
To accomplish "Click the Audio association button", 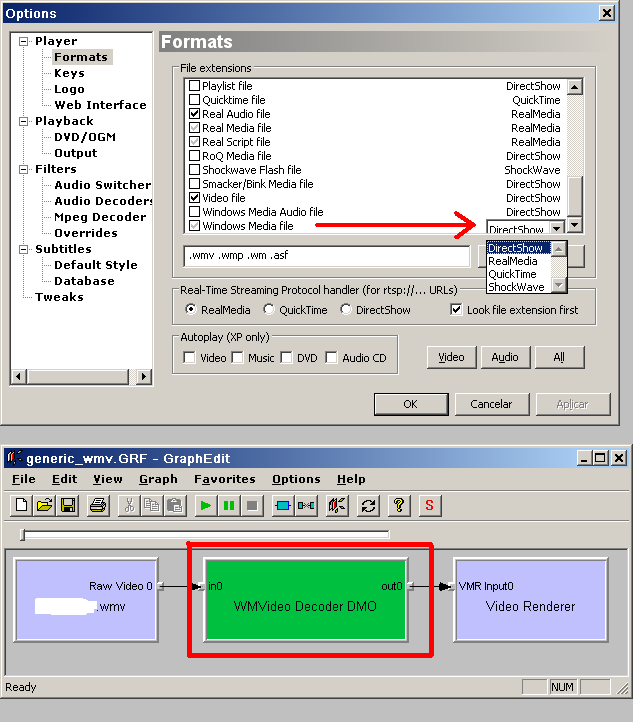I will pos(505,357).
